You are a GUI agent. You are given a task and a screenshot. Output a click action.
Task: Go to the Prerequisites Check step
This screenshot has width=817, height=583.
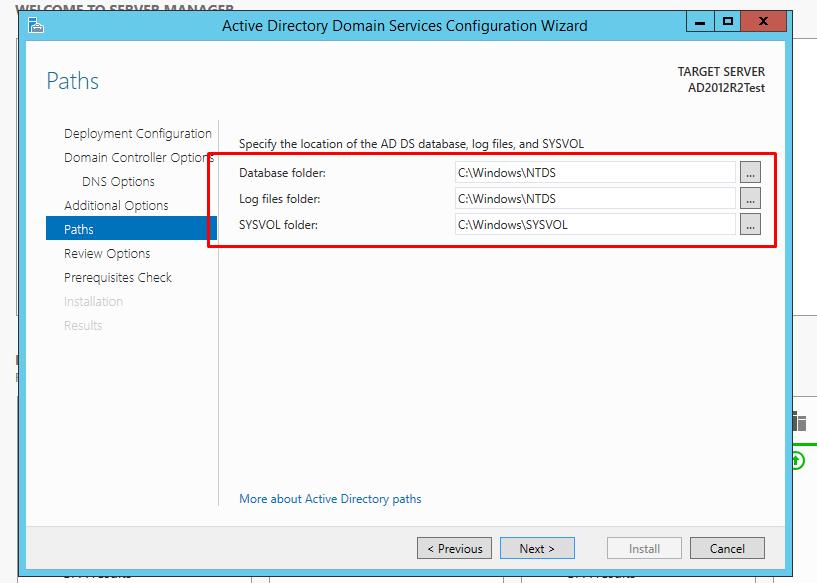tap(118, 277)
